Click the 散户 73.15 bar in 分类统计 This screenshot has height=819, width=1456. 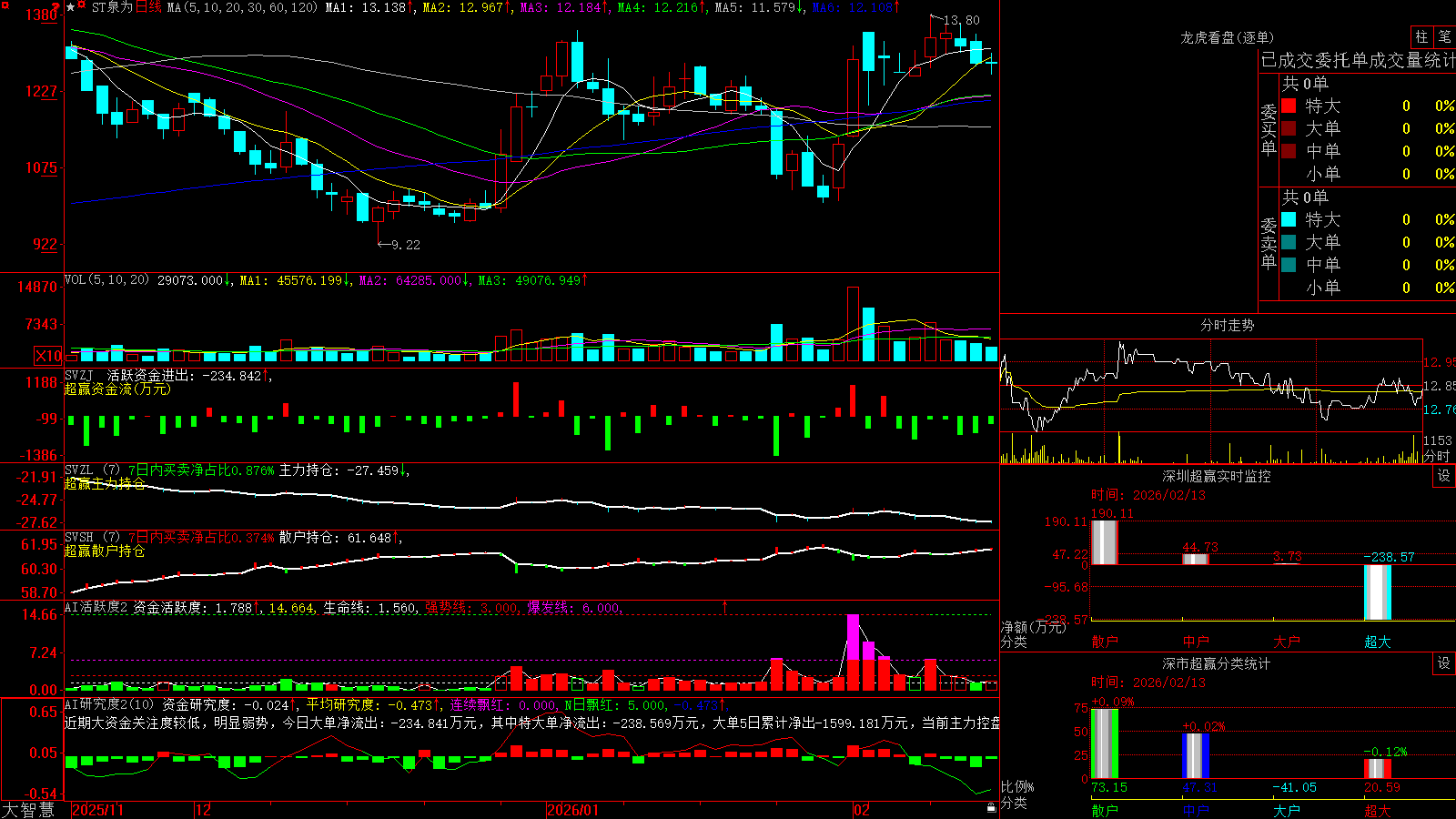point(1104,743)
